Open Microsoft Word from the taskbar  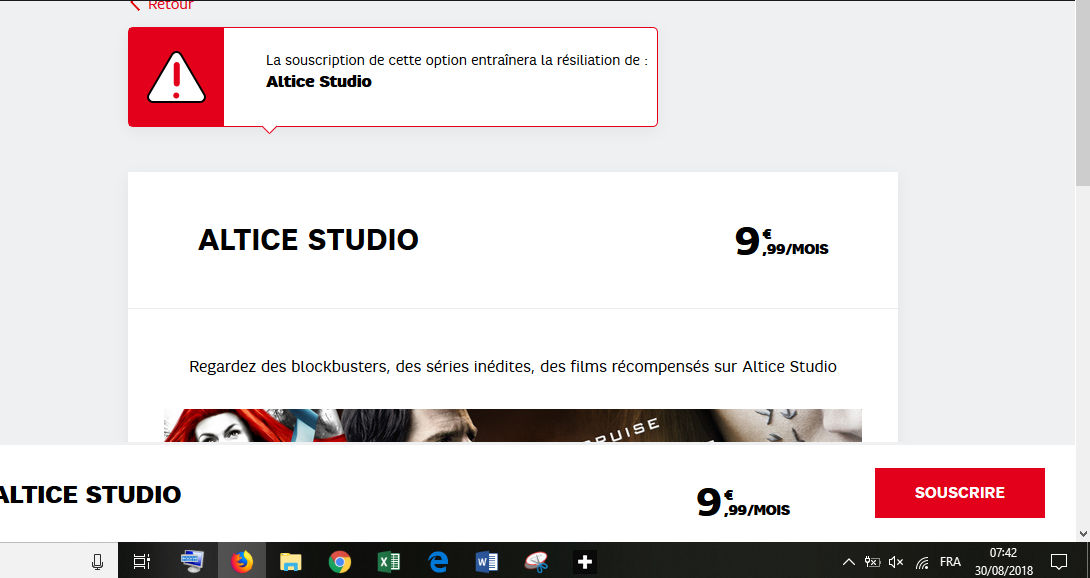click(x=487, y=561)
